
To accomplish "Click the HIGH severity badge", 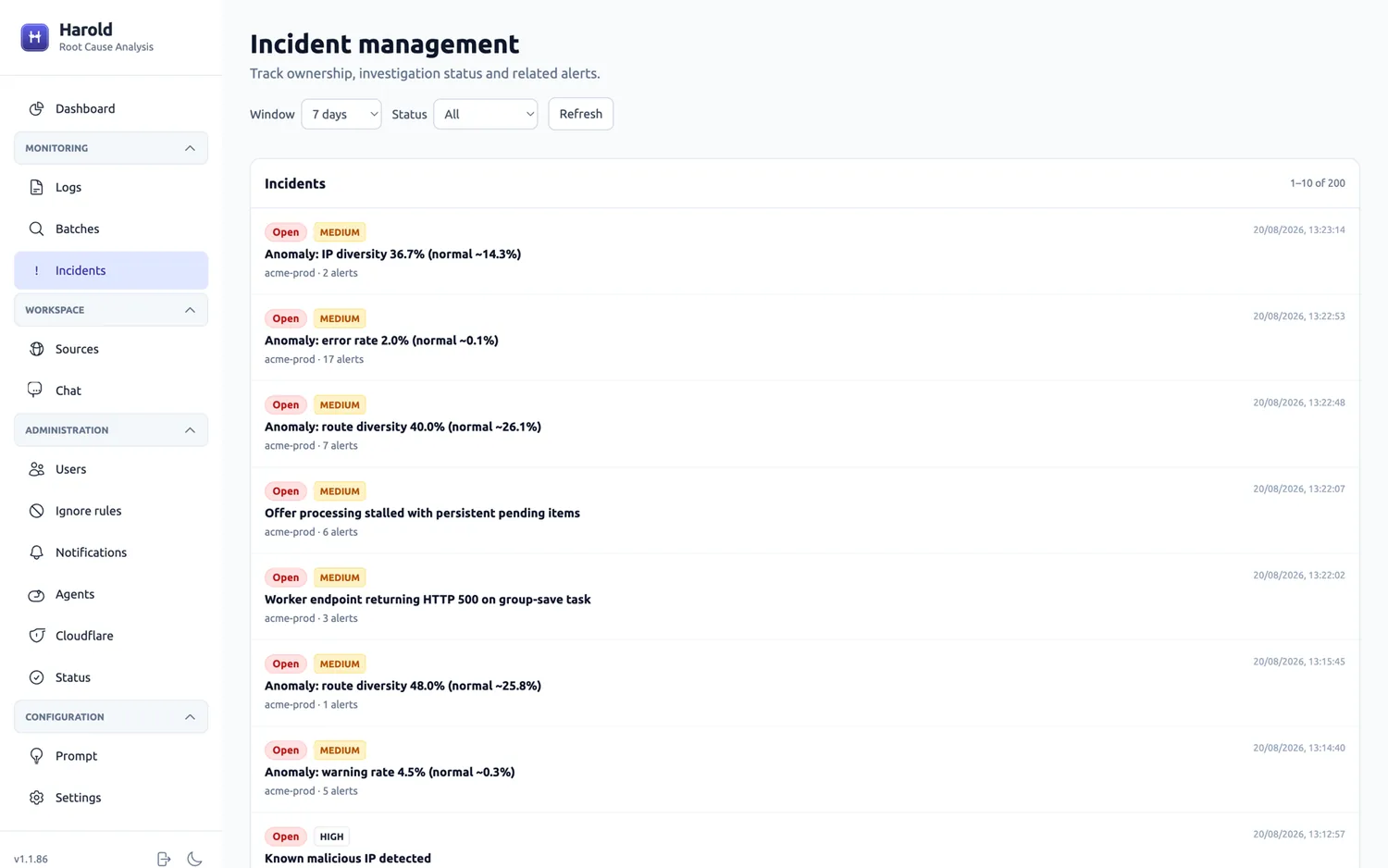I will [331, 837].
